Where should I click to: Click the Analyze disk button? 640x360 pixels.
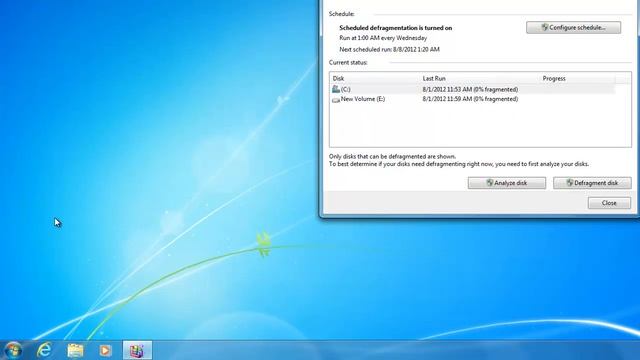coord(507,183)
